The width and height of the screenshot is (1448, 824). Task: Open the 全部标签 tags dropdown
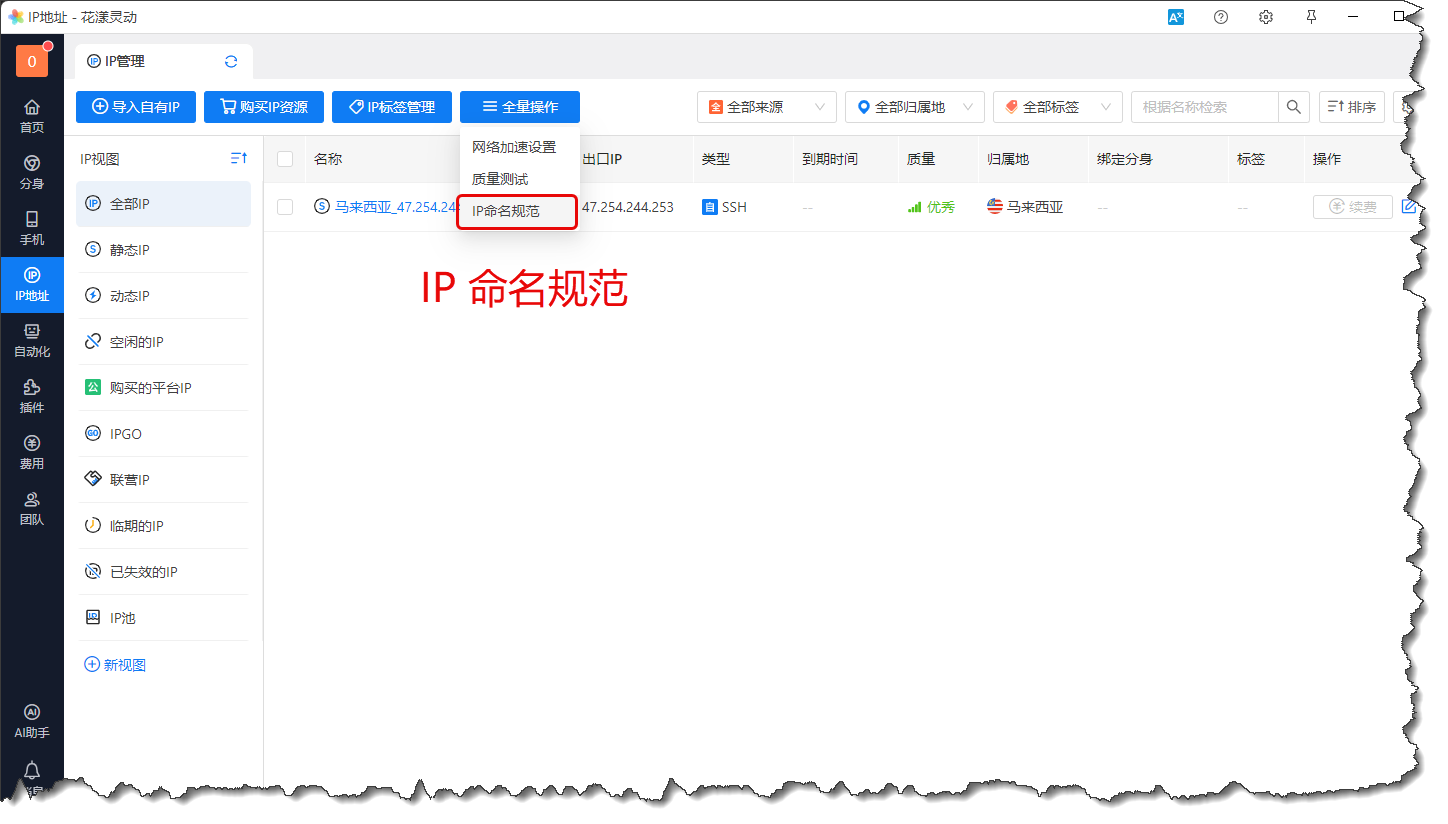(1058, 107)
